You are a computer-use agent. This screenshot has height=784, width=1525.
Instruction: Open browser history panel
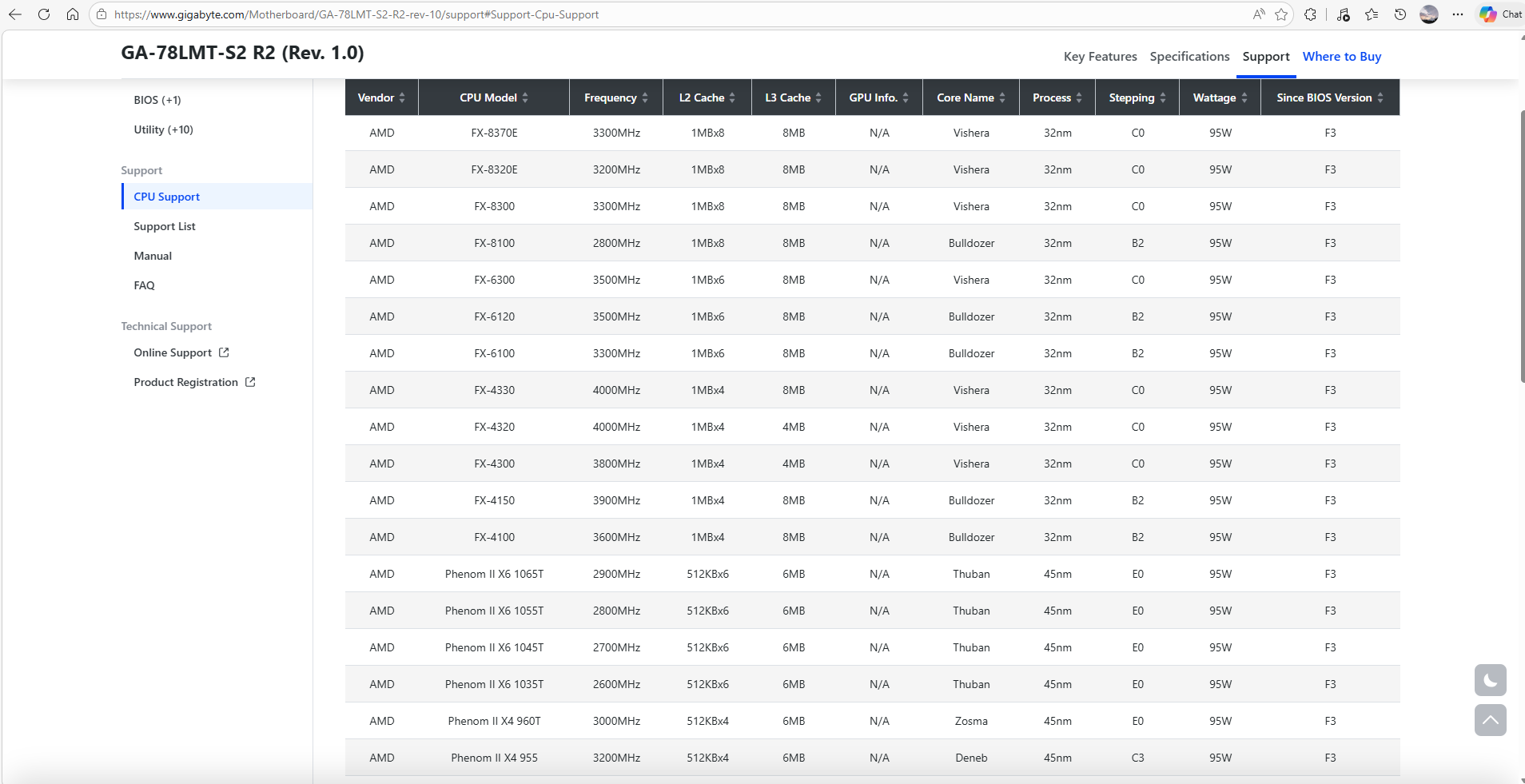(x=1400, y=14)
